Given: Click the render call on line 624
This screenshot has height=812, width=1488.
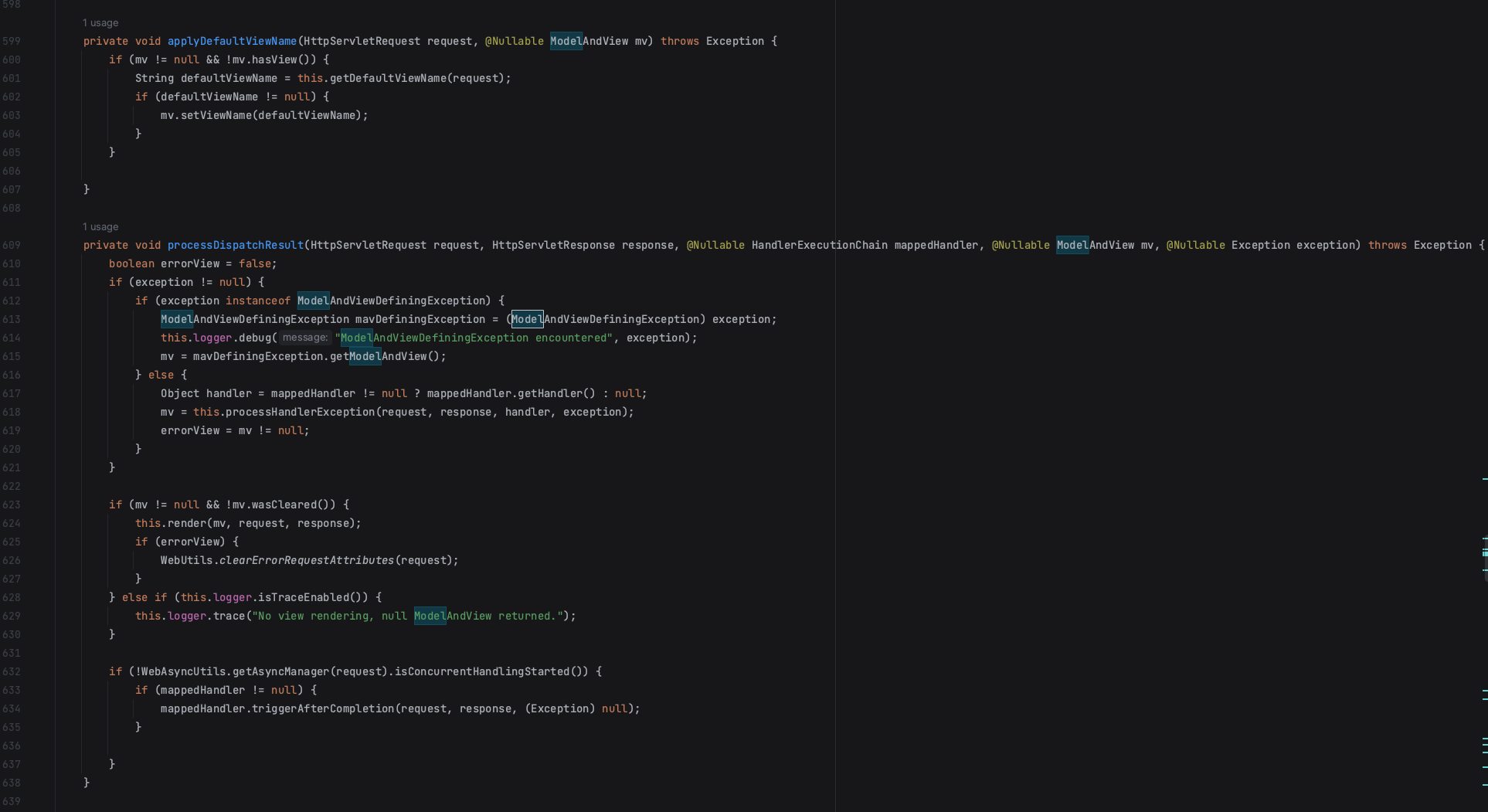Looking at the screenshot, I should pyautogui.click(x=187, y=523).
